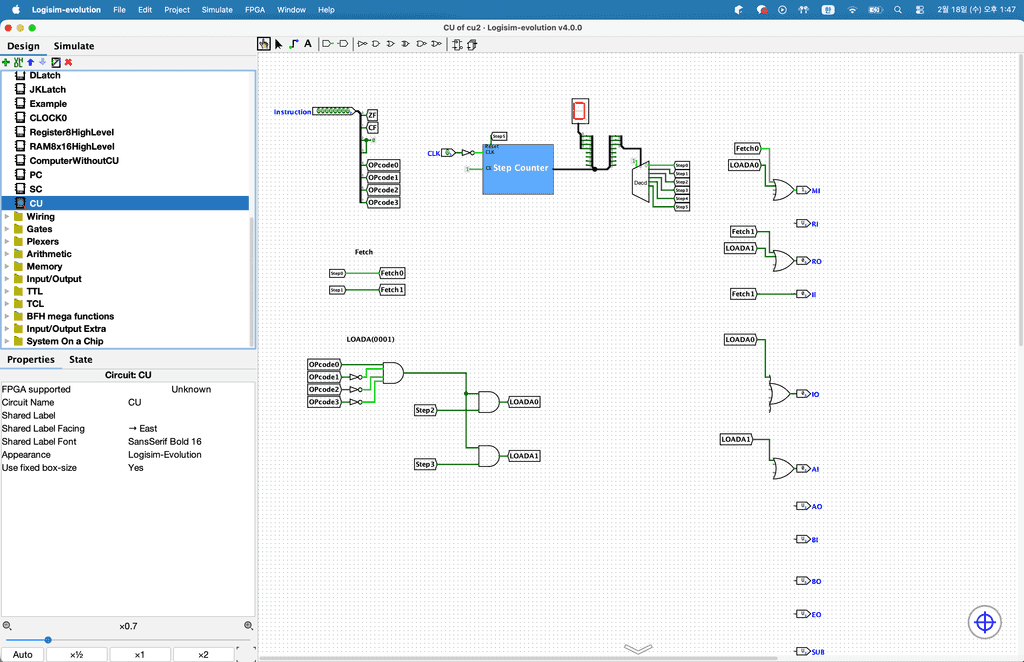Choose the Wiring tool in toolbar

click(293, 44)
